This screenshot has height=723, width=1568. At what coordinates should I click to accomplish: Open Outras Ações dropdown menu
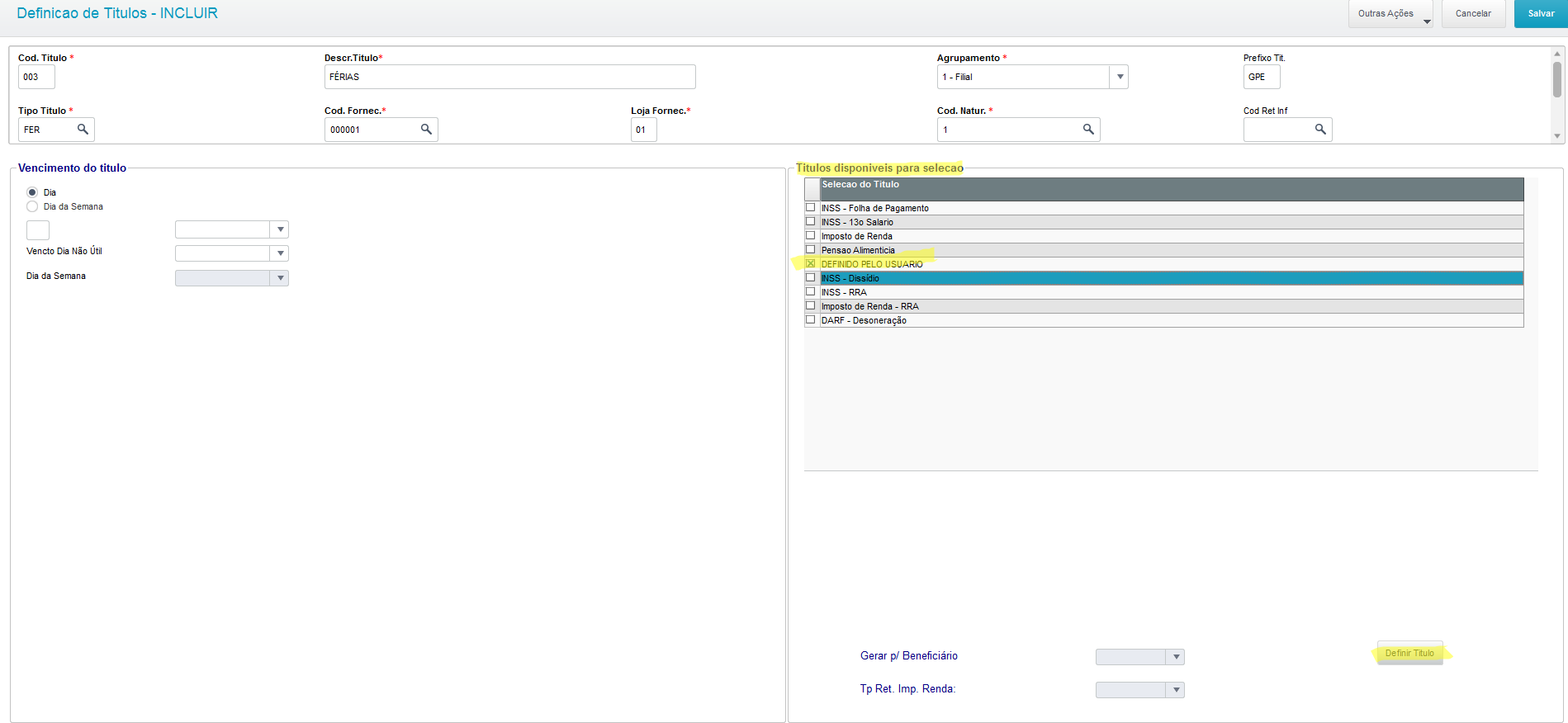tap(1390, 14)
